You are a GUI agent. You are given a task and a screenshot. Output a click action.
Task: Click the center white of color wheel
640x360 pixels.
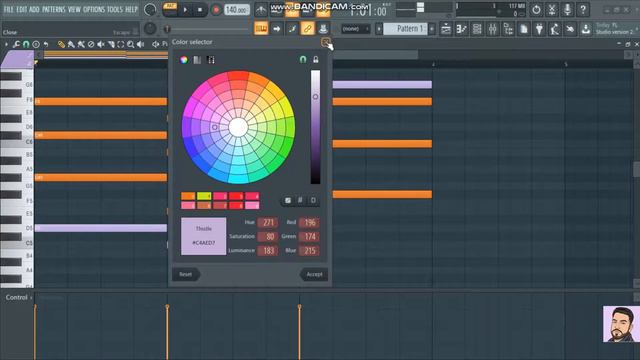(x=238, y=127)
